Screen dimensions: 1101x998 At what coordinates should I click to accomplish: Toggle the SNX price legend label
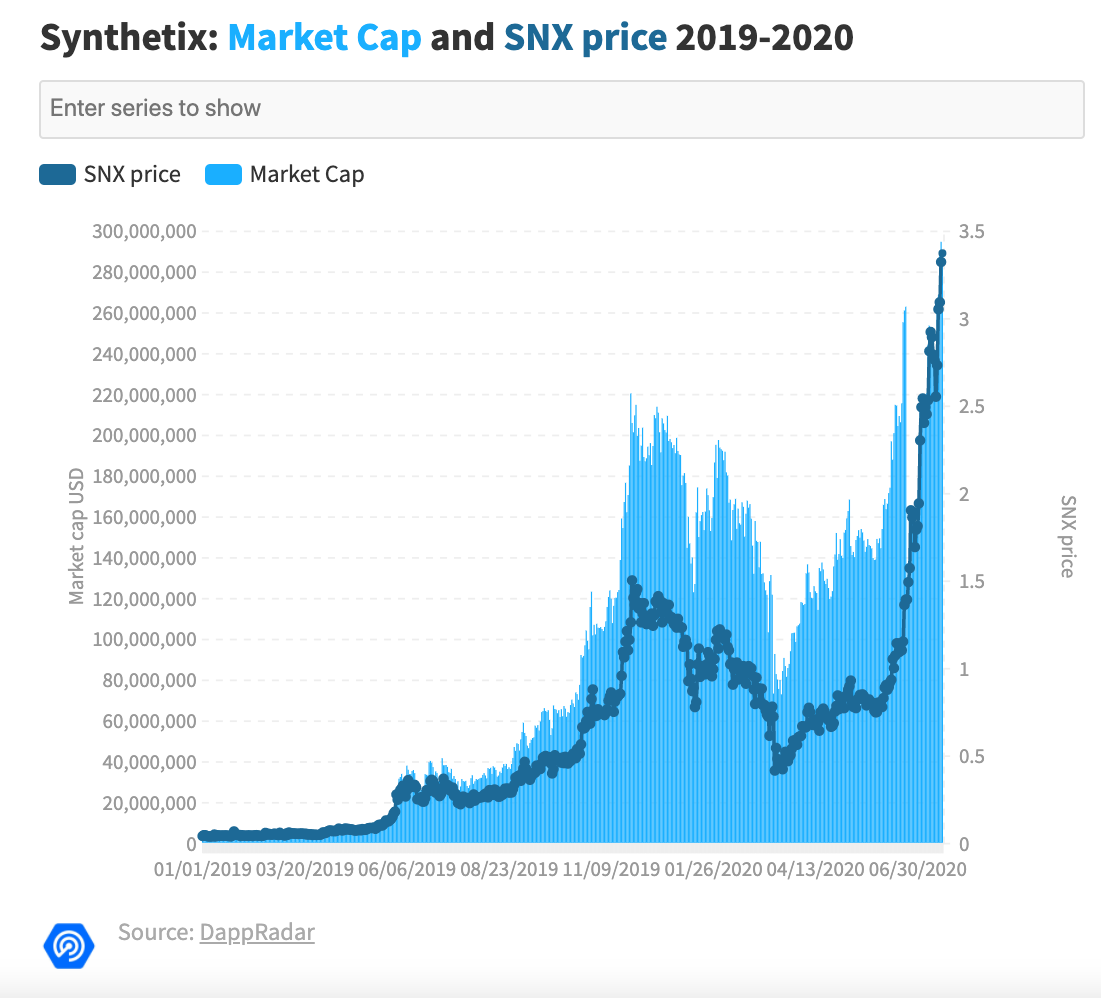point(132,174)
